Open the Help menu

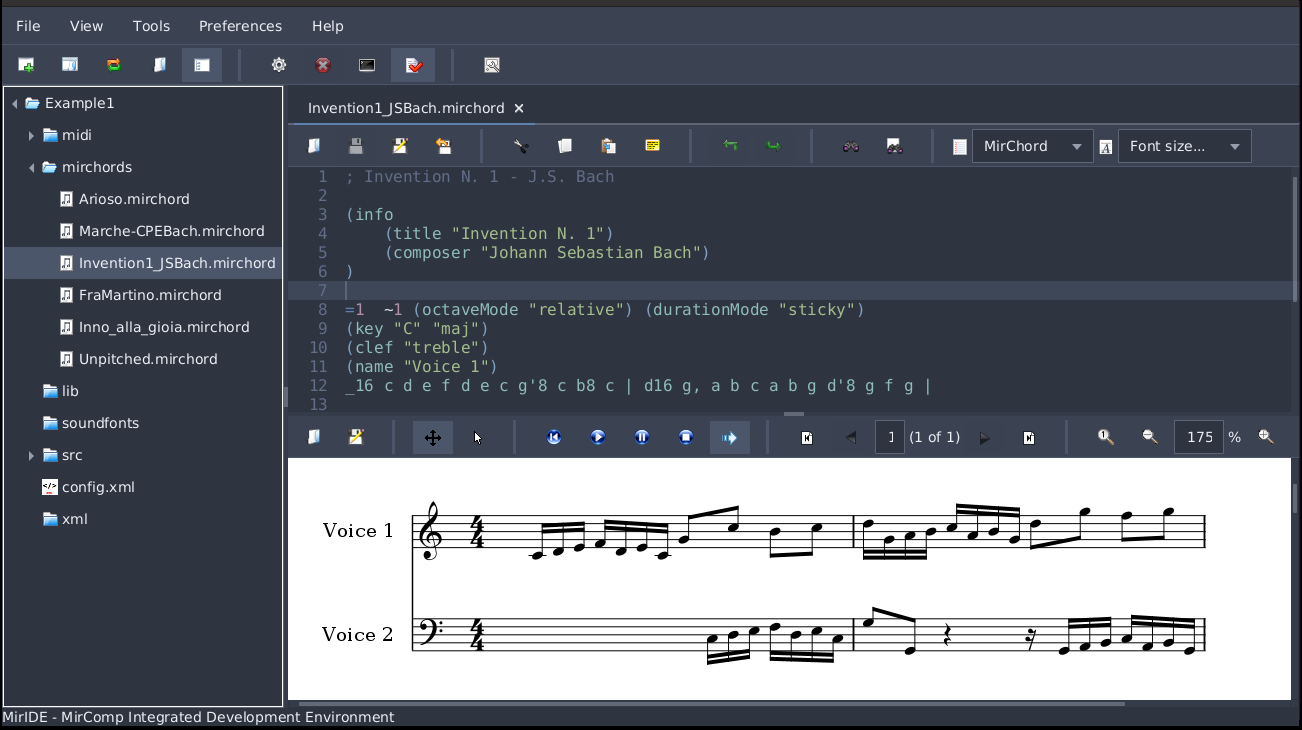tap(327, 26)
